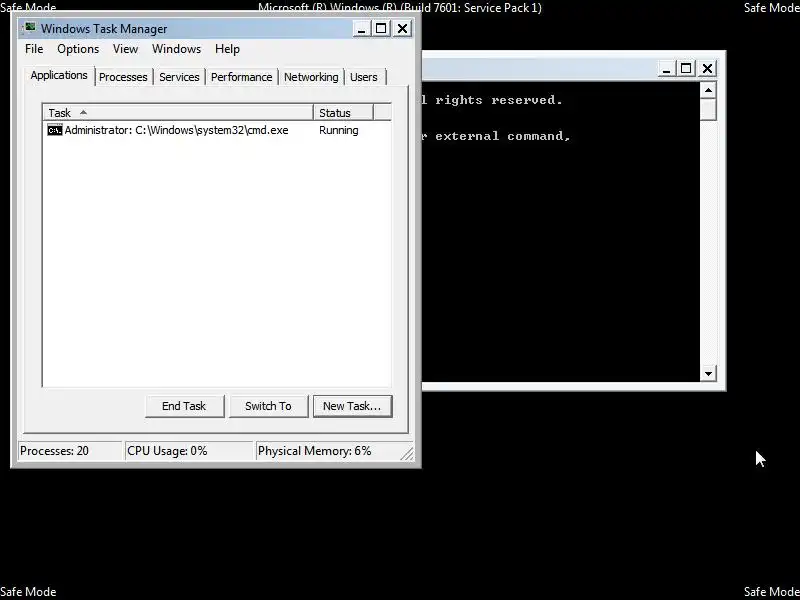Switch to the Users tab

[x=364, y=77]
